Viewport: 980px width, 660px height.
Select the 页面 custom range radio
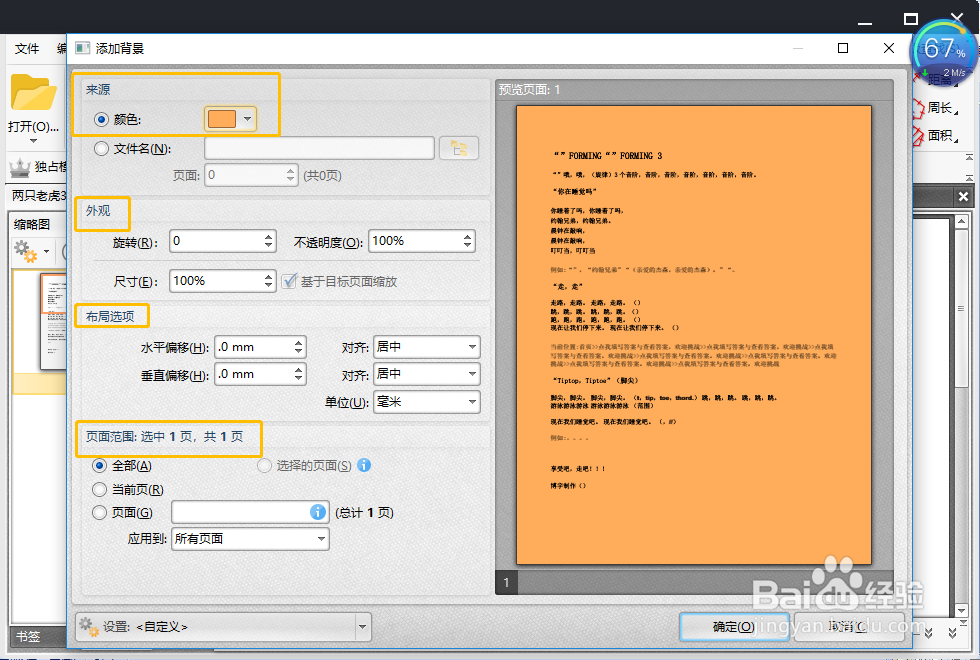pyautogui.click(x=99, y=512)
